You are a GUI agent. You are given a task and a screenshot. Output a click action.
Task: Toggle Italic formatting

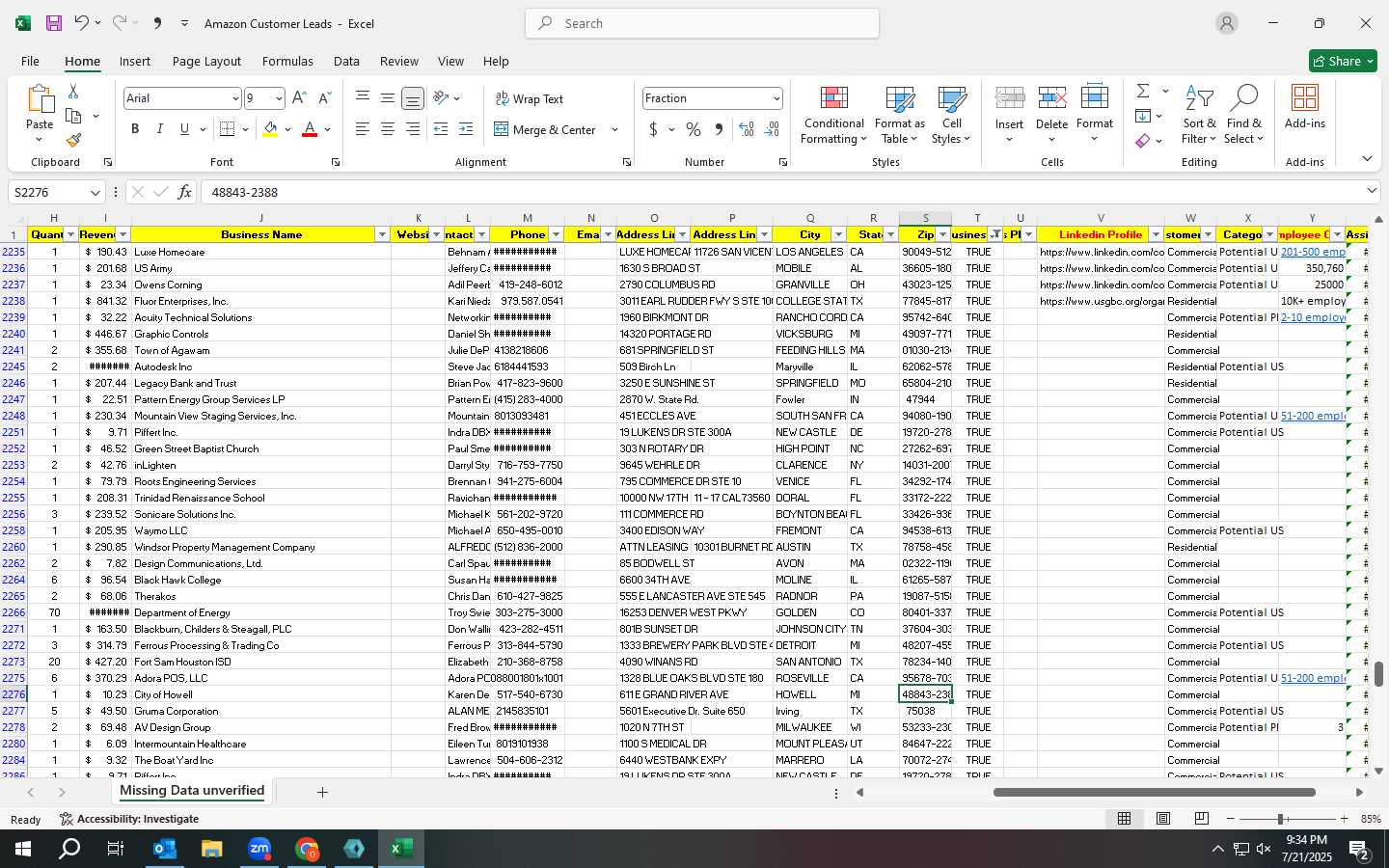160,129
